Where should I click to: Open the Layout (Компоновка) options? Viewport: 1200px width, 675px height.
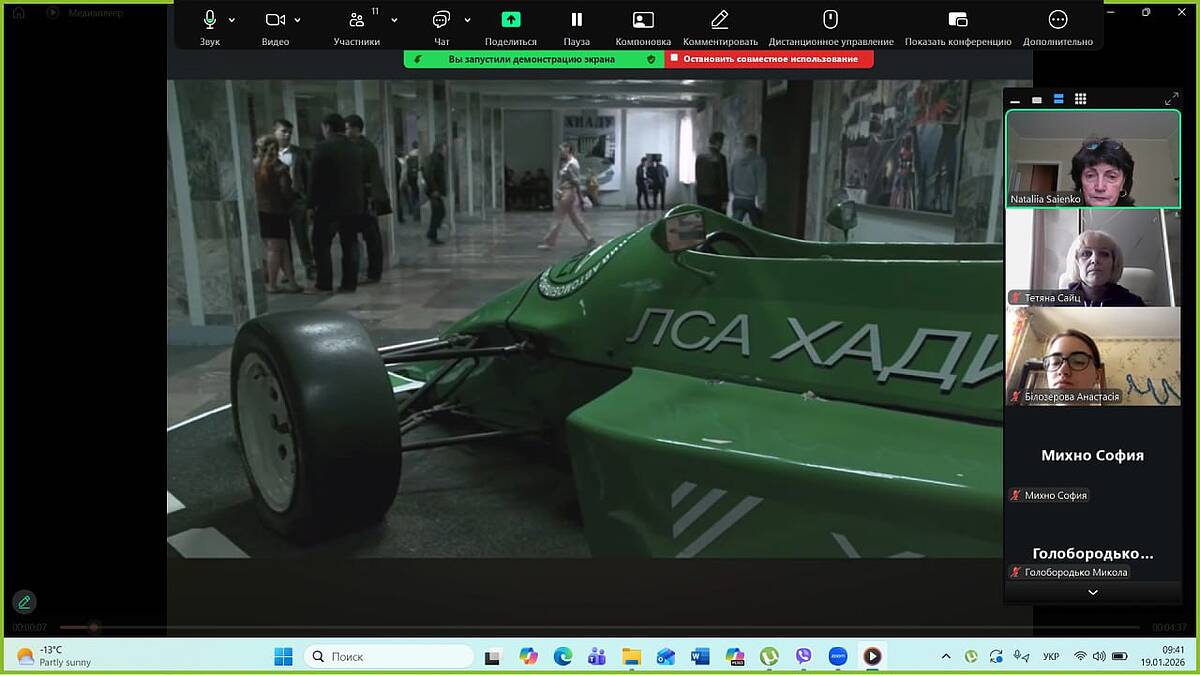[643, 20]
